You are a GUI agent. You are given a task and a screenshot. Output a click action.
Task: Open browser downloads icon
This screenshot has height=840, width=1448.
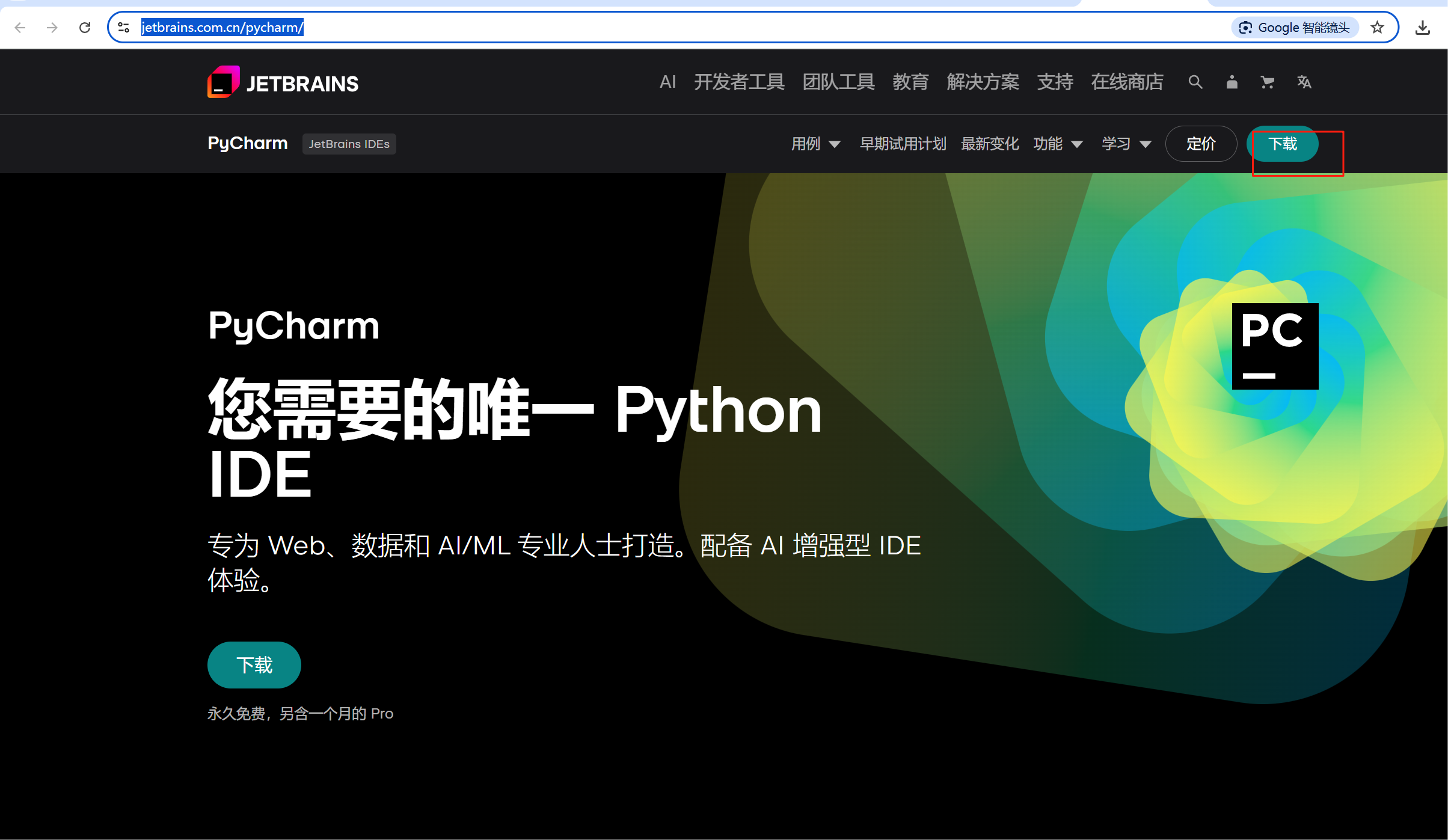tap(1422, 28)
